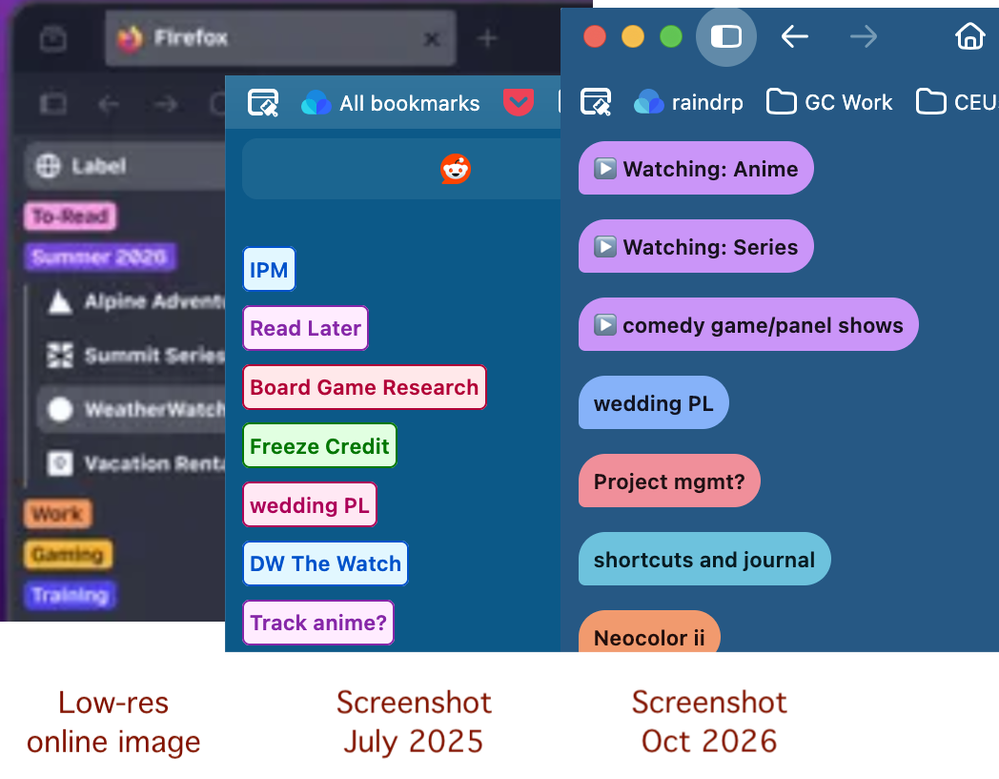999x779 pixels.
Task: Go back using the left arrow
Action: [794, 37]
